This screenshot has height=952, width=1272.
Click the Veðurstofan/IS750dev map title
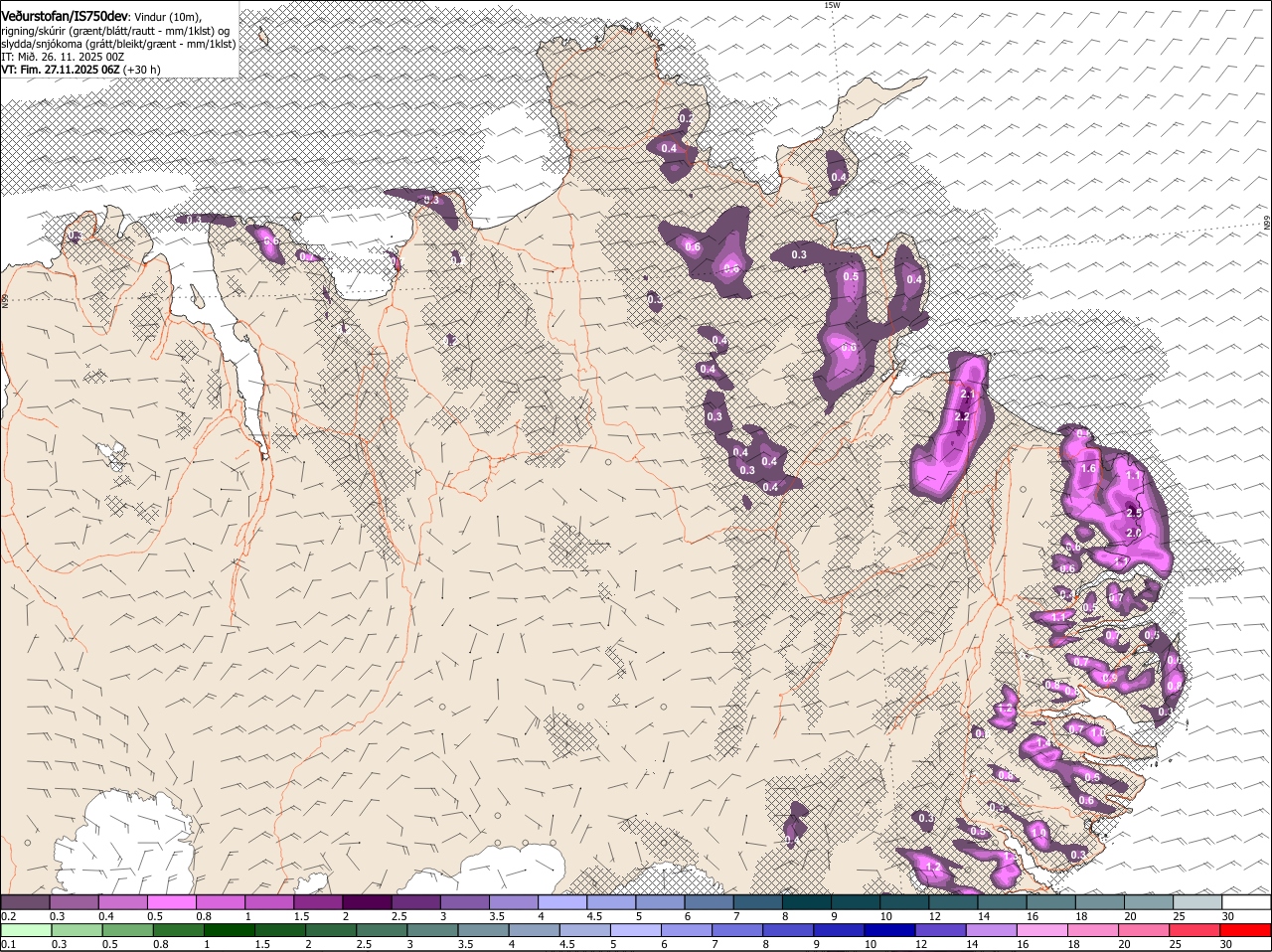point(65,17)
